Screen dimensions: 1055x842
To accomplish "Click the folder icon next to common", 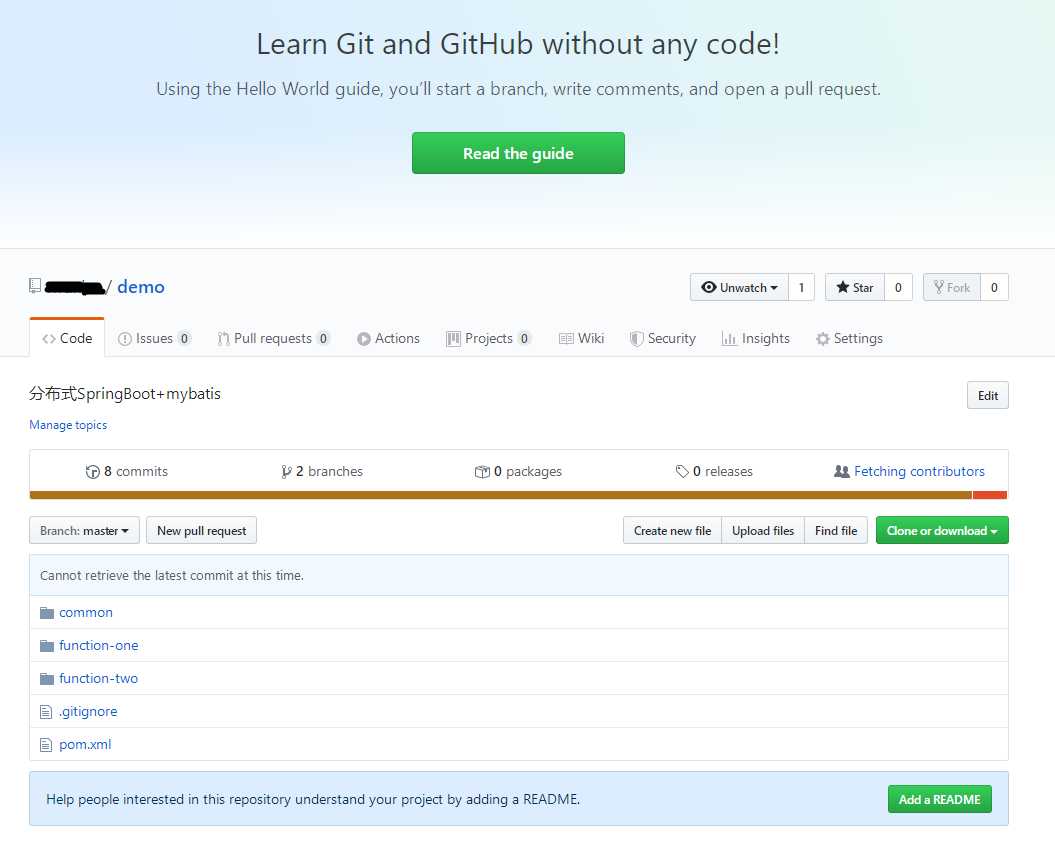I will 46,612.
